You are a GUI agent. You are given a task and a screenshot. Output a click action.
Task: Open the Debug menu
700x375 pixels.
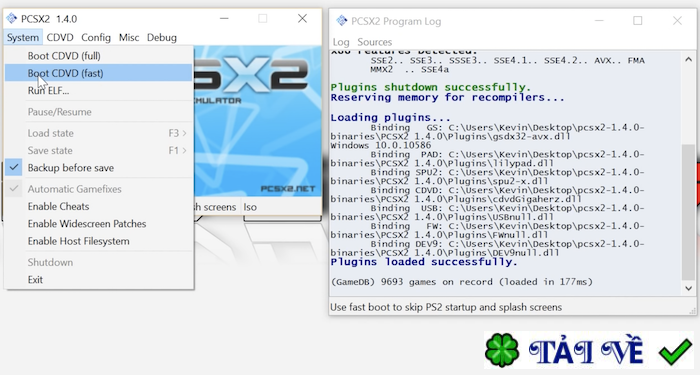click(x=162, y=38)
